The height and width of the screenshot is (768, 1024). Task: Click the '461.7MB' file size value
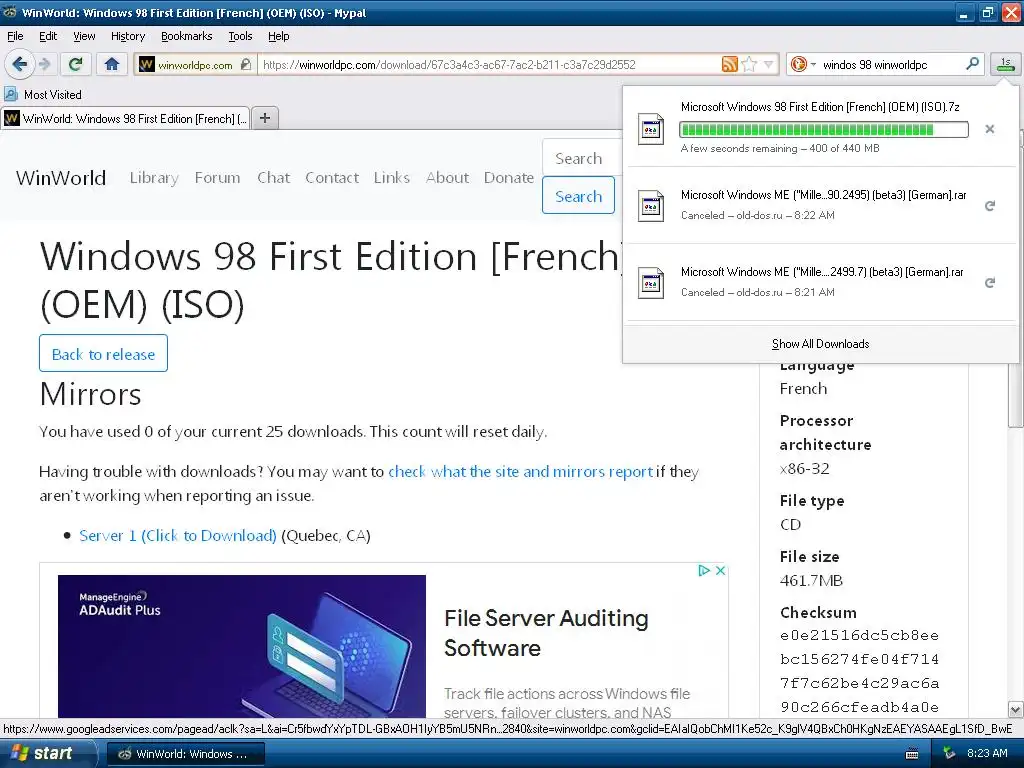(811, 581)
